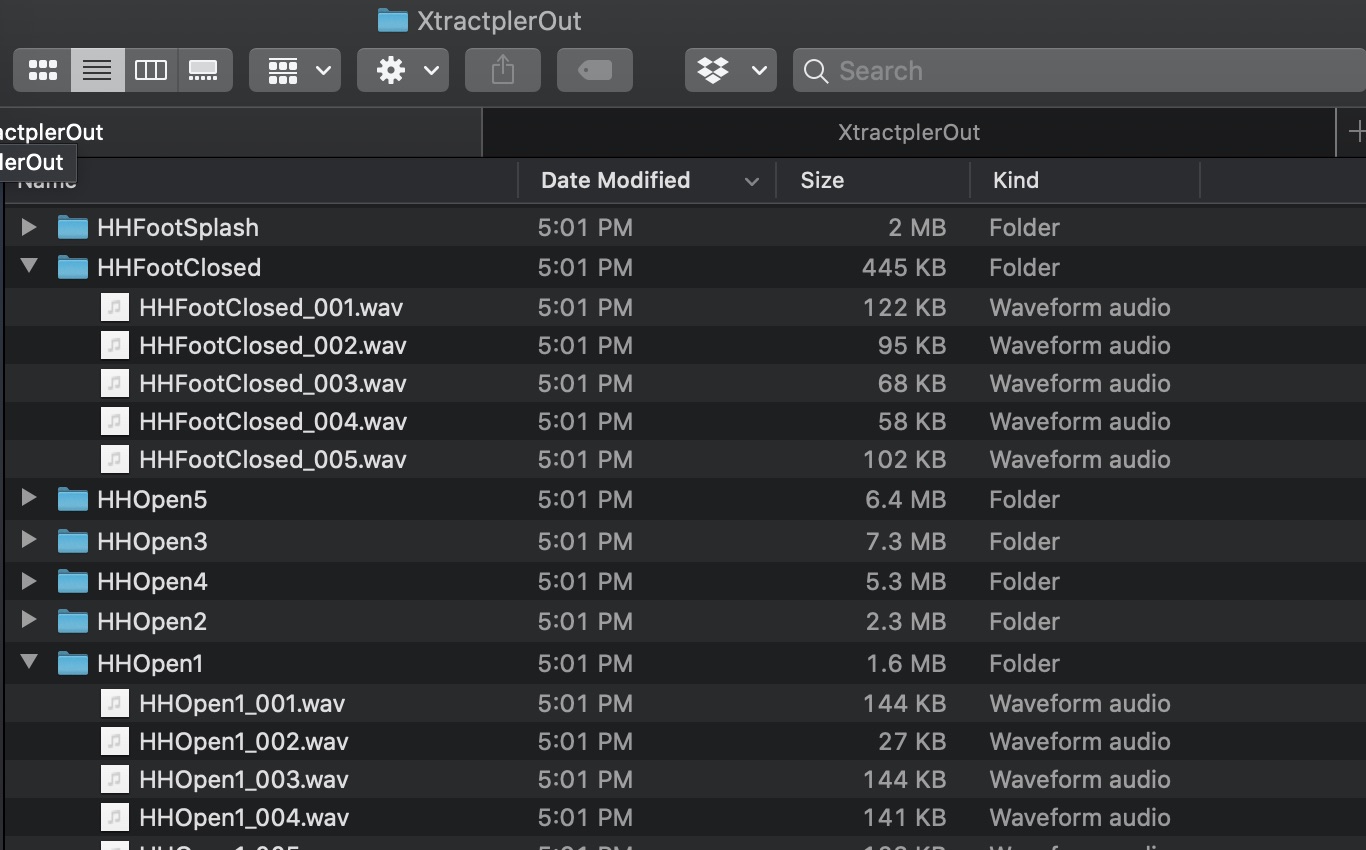Open the action gear dropdown menu
The width and height of the screenshot is (1366, 850).
pos(403,70)
